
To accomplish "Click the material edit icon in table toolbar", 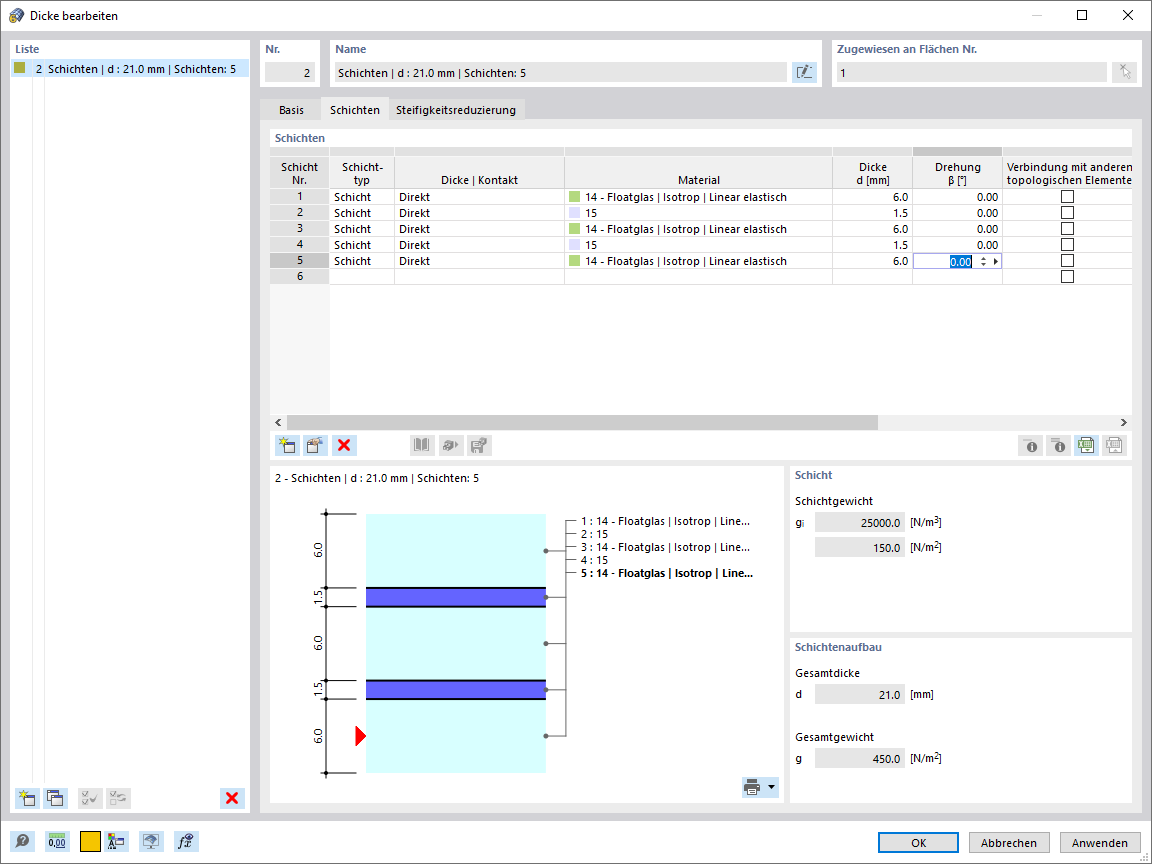I will 479,445.
